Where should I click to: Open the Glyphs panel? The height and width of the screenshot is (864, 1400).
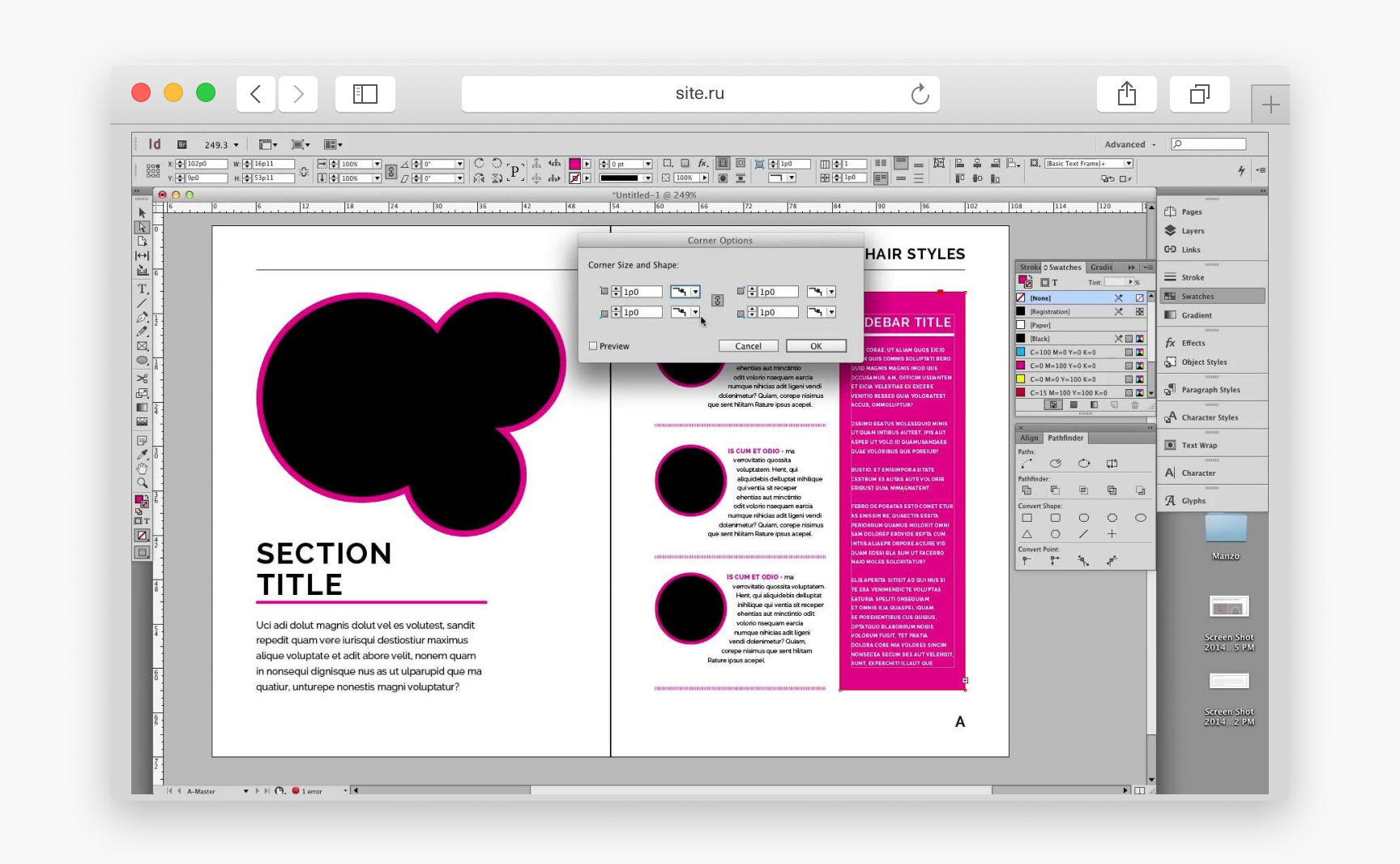[x=1193, y=501]
